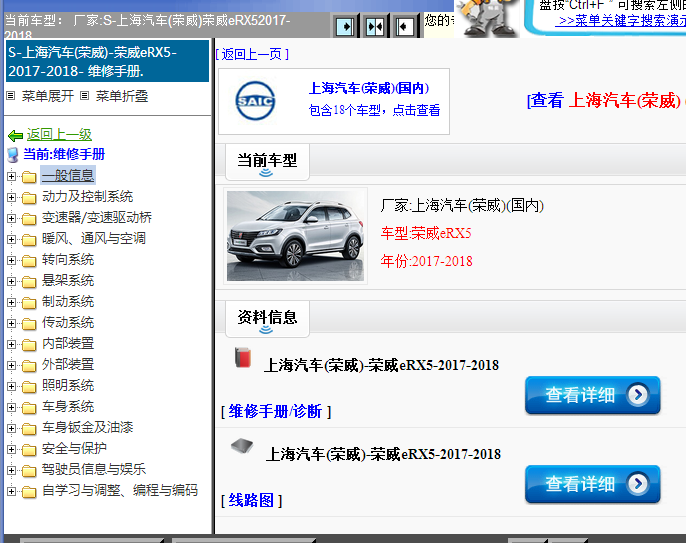The width and height of the screenshot is (686, 543).
Task: Click the center-split panel layout icon
Action: (375, 27)
